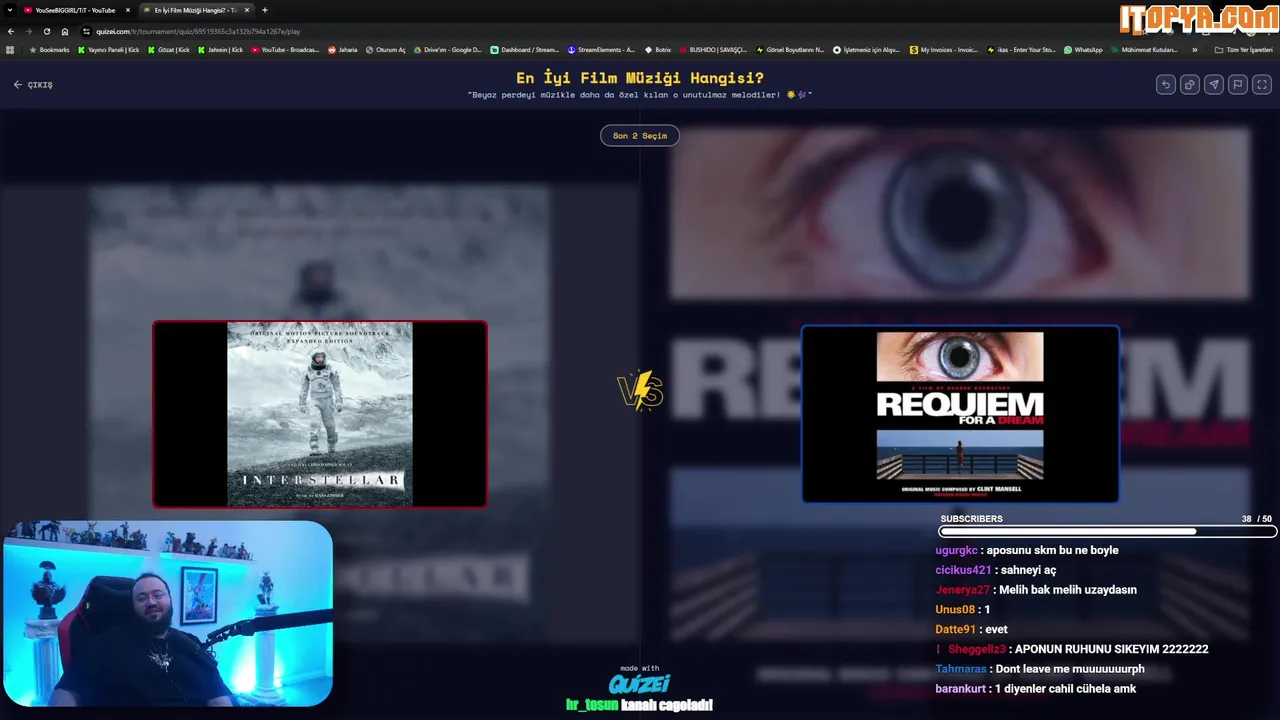This screenshot has width=1280, height=720.
Task: Expand hidden bookmarks overflow chevron
Action: click(1194, 49)
